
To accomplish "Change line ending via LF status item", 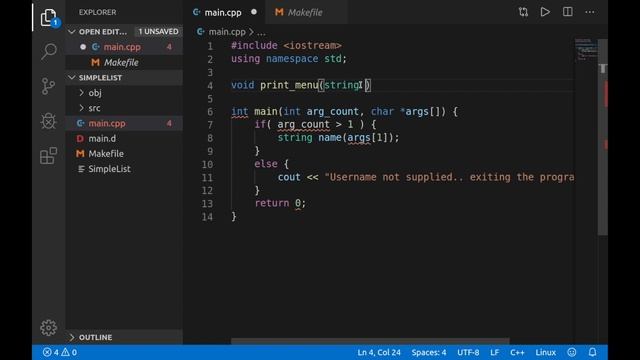I will pyautogui.click(x=494, y=352).
